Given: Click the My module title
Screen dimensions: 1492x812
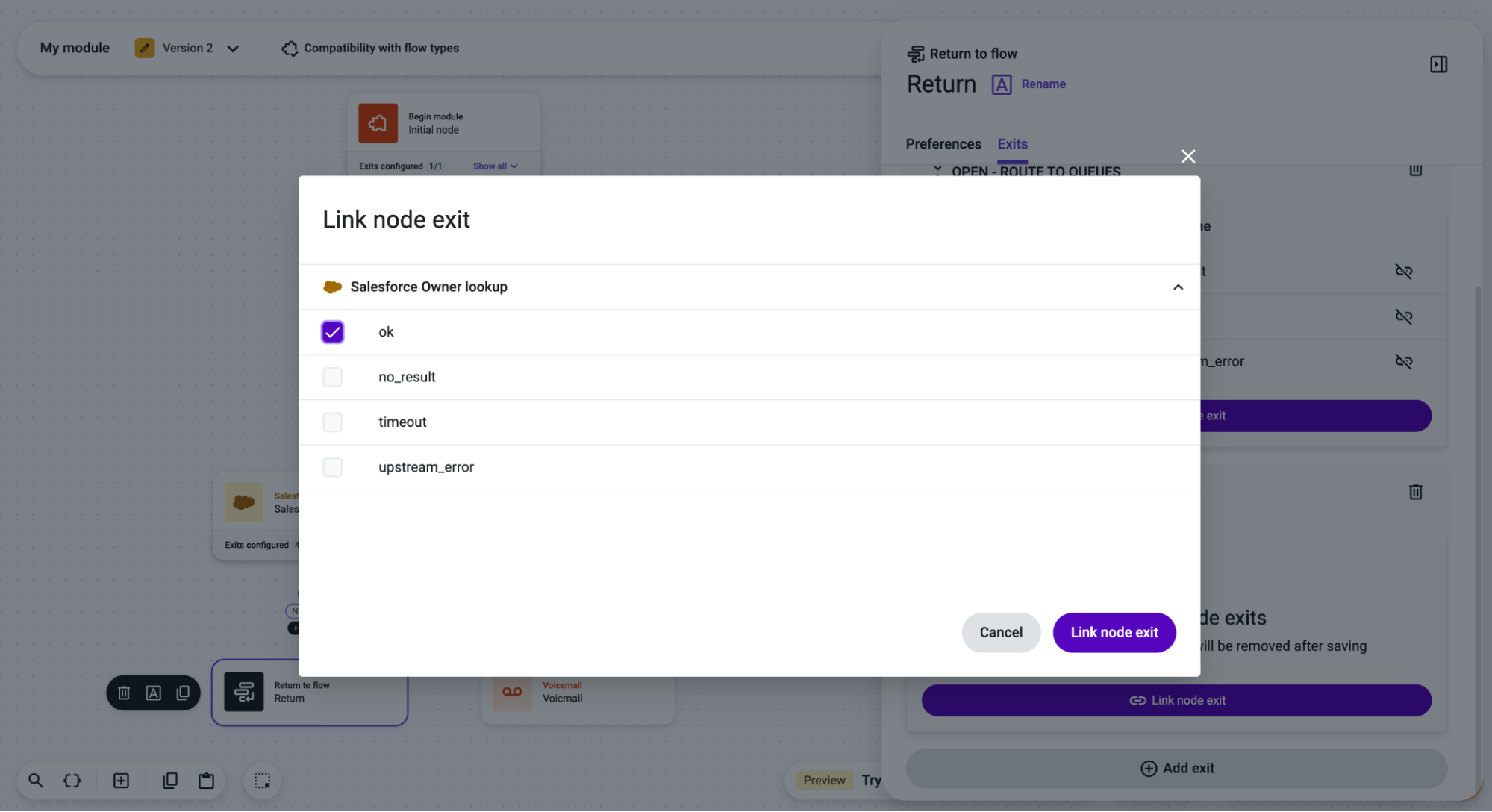Looking at the screenshot, I should click(75, 48).
